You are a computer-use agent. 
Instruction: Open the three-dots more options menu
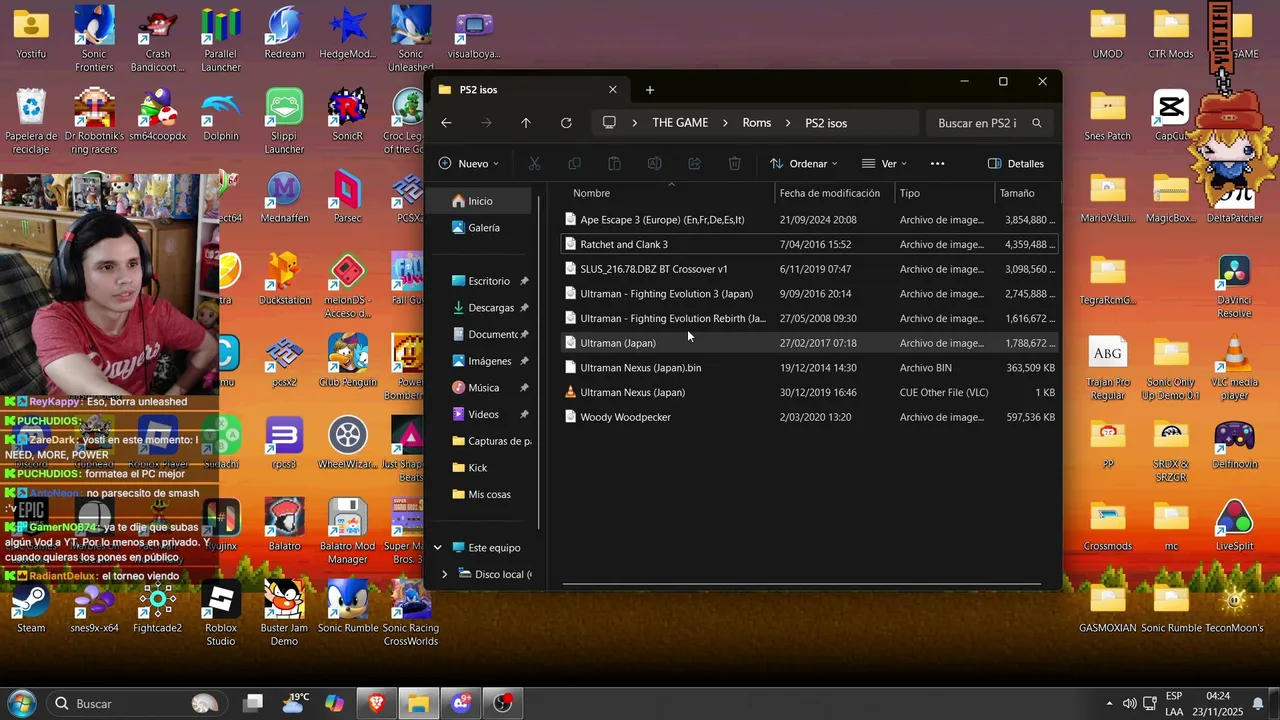click(937, 163)
